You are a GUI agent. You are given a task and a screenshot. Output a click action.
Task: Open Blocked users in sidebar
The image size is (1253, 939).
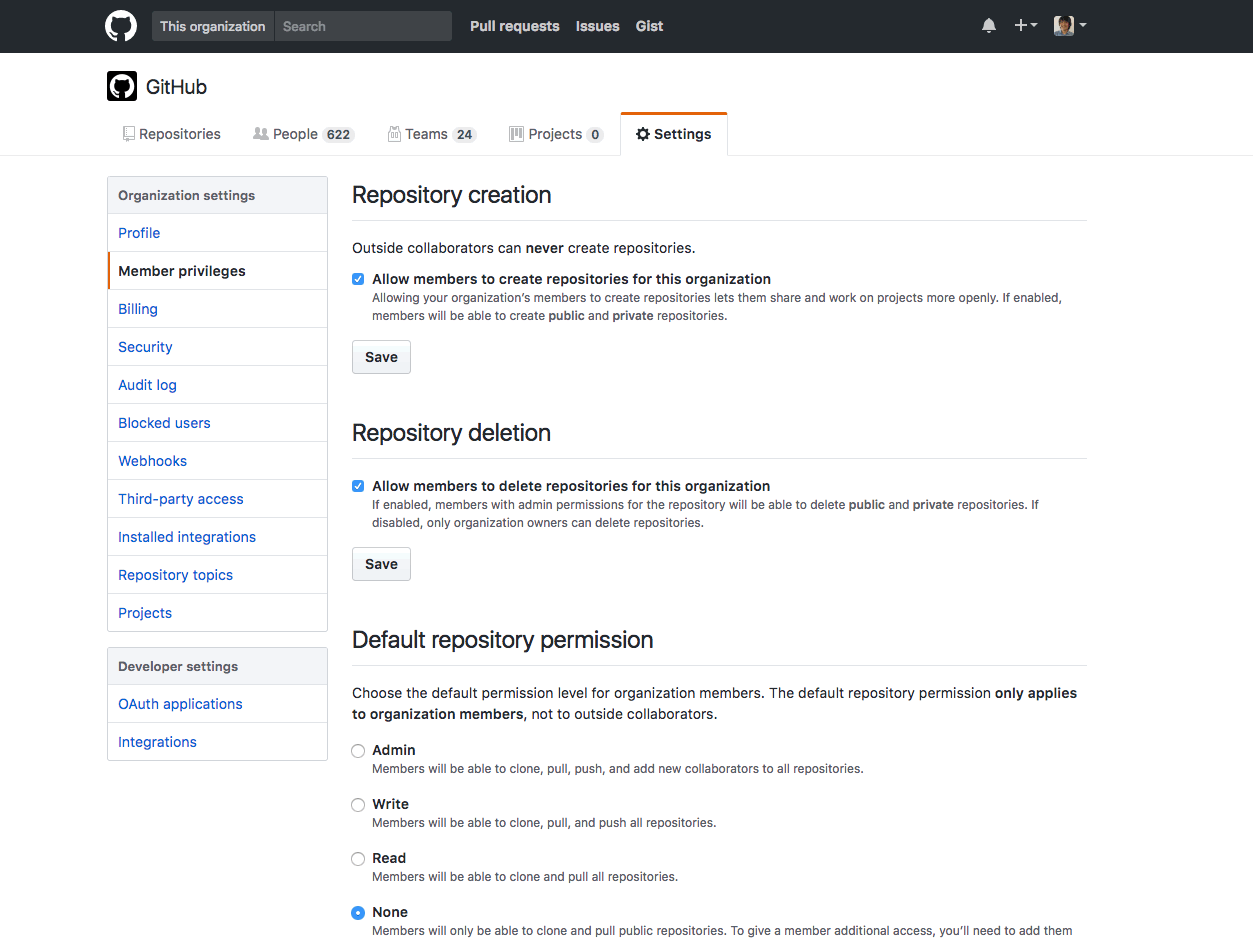(x=217, y=423)
